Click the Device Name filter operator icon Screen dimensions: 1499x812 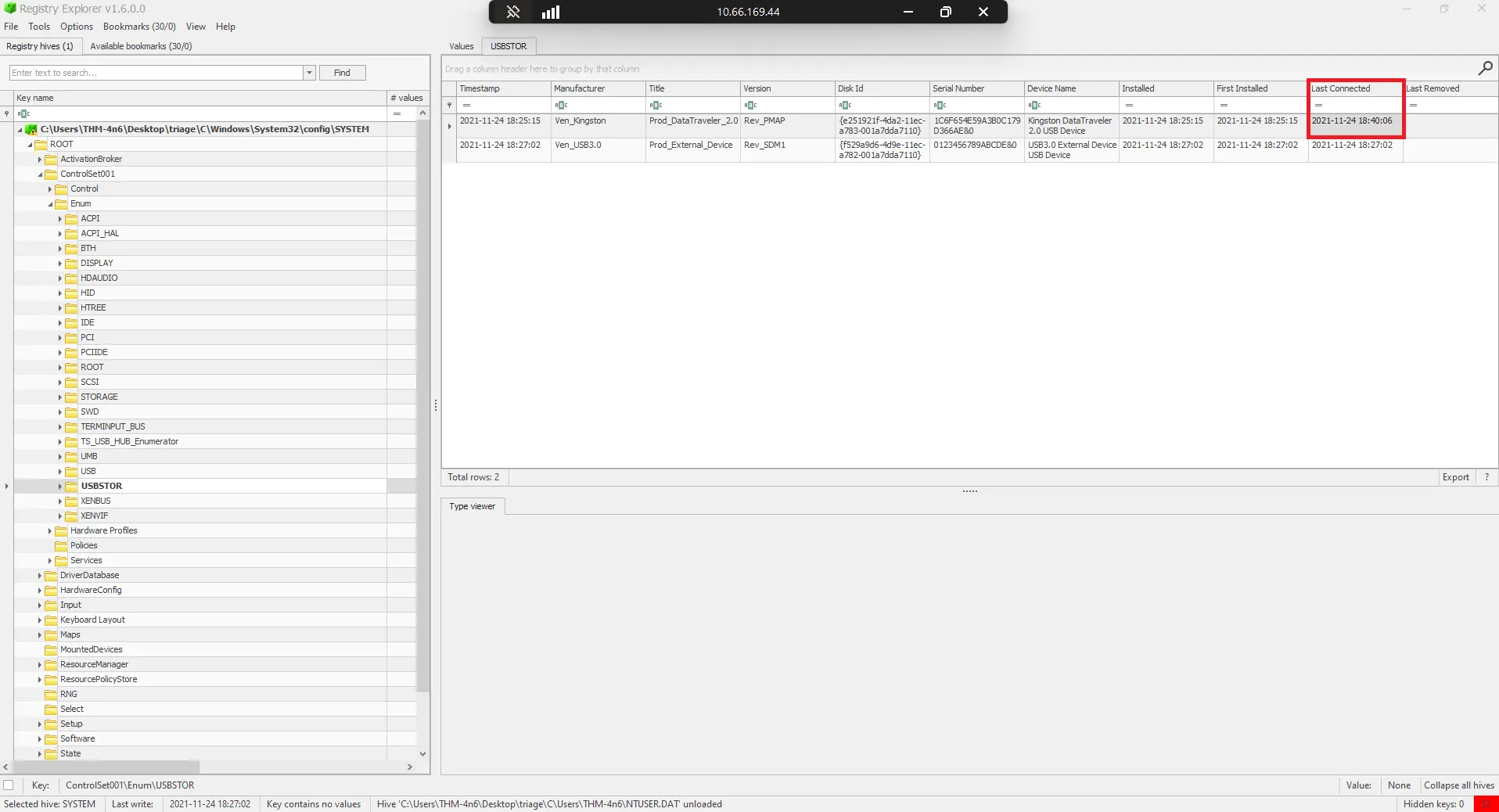pos(1034,105)
